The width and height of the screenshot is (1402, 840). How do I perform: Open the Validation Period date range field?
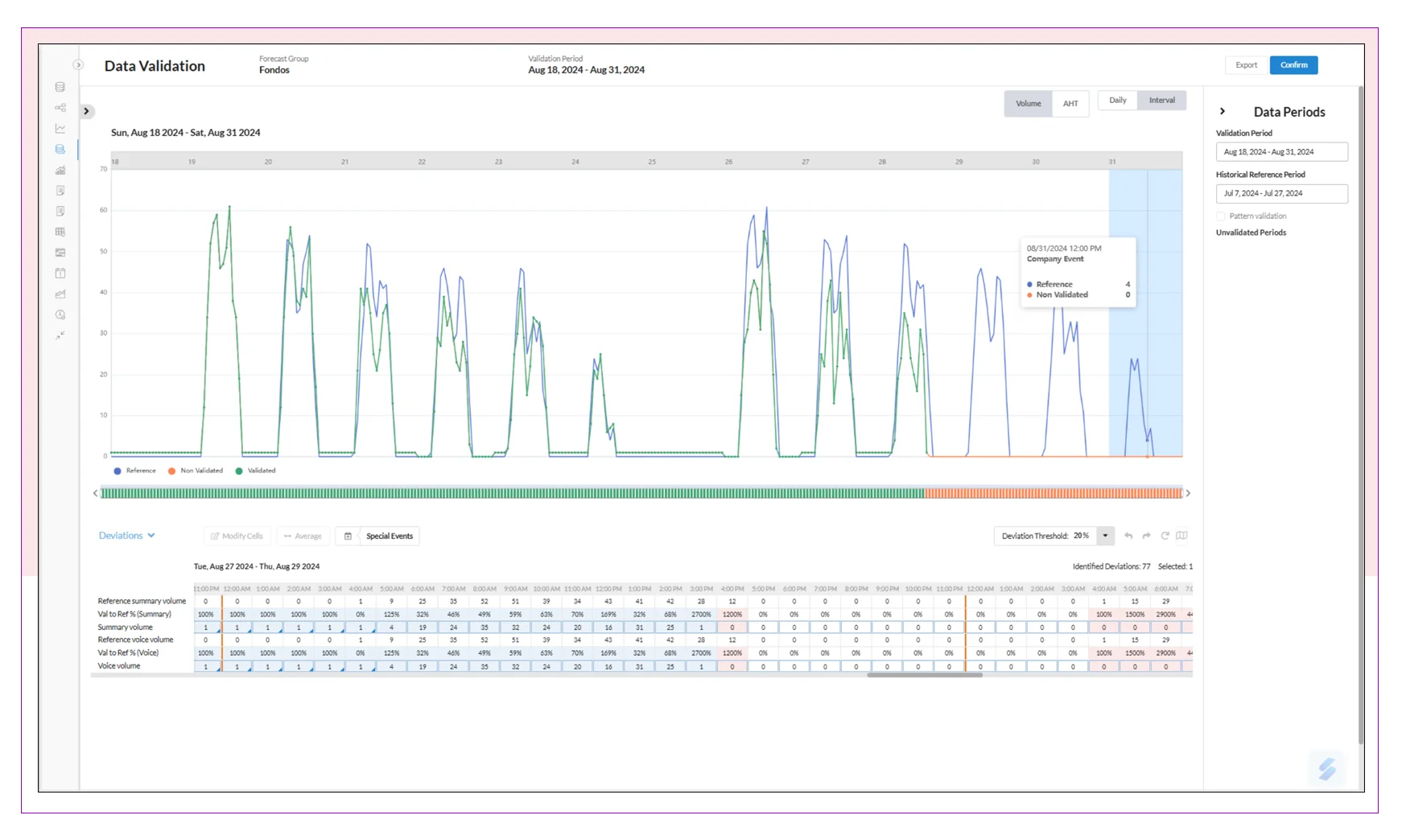pos(1281,152)
